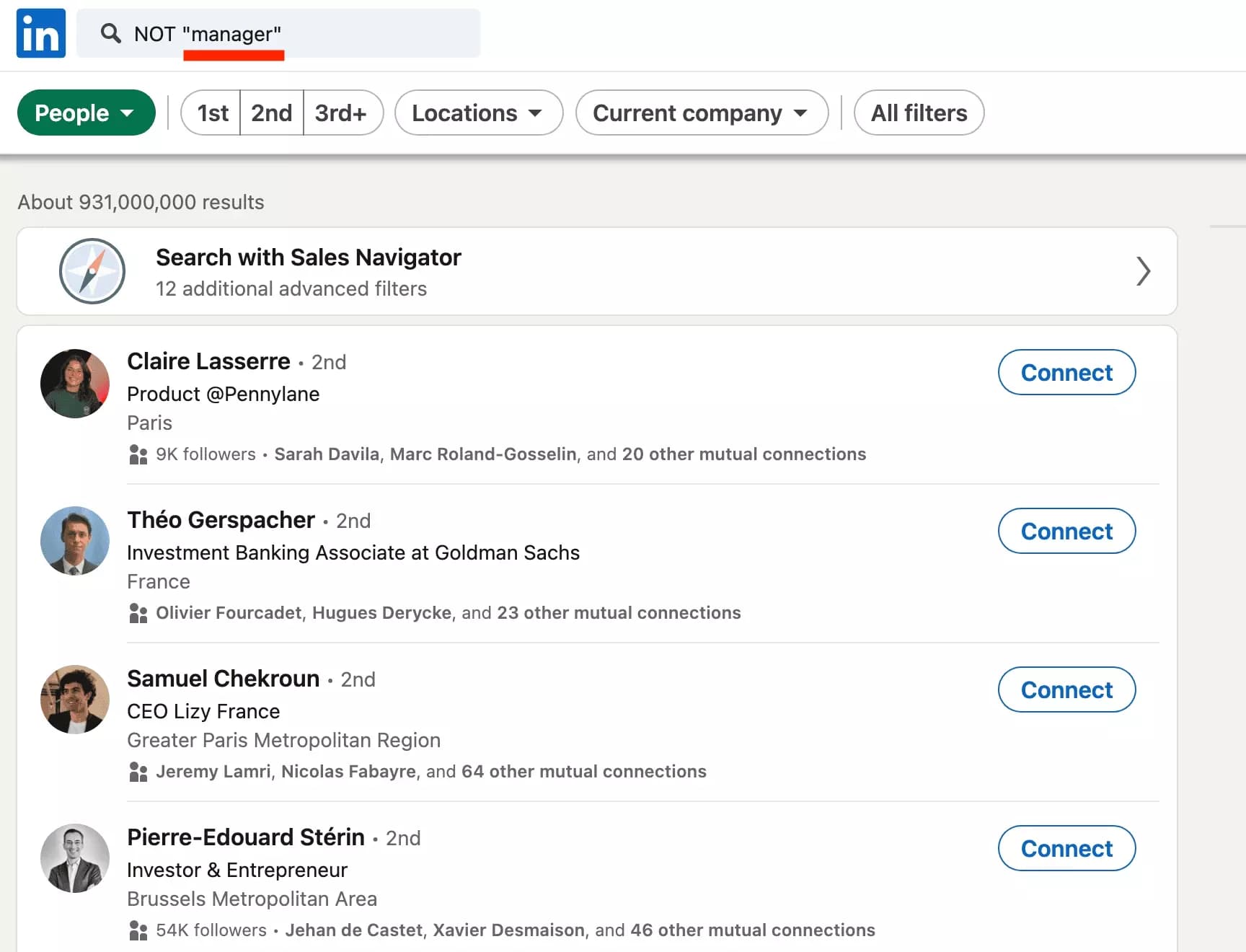The height and width of the screenshot is (952, 1246).
Task: Expand Search with Sales Navigator via right chevron
Action: click(1142, 272)
